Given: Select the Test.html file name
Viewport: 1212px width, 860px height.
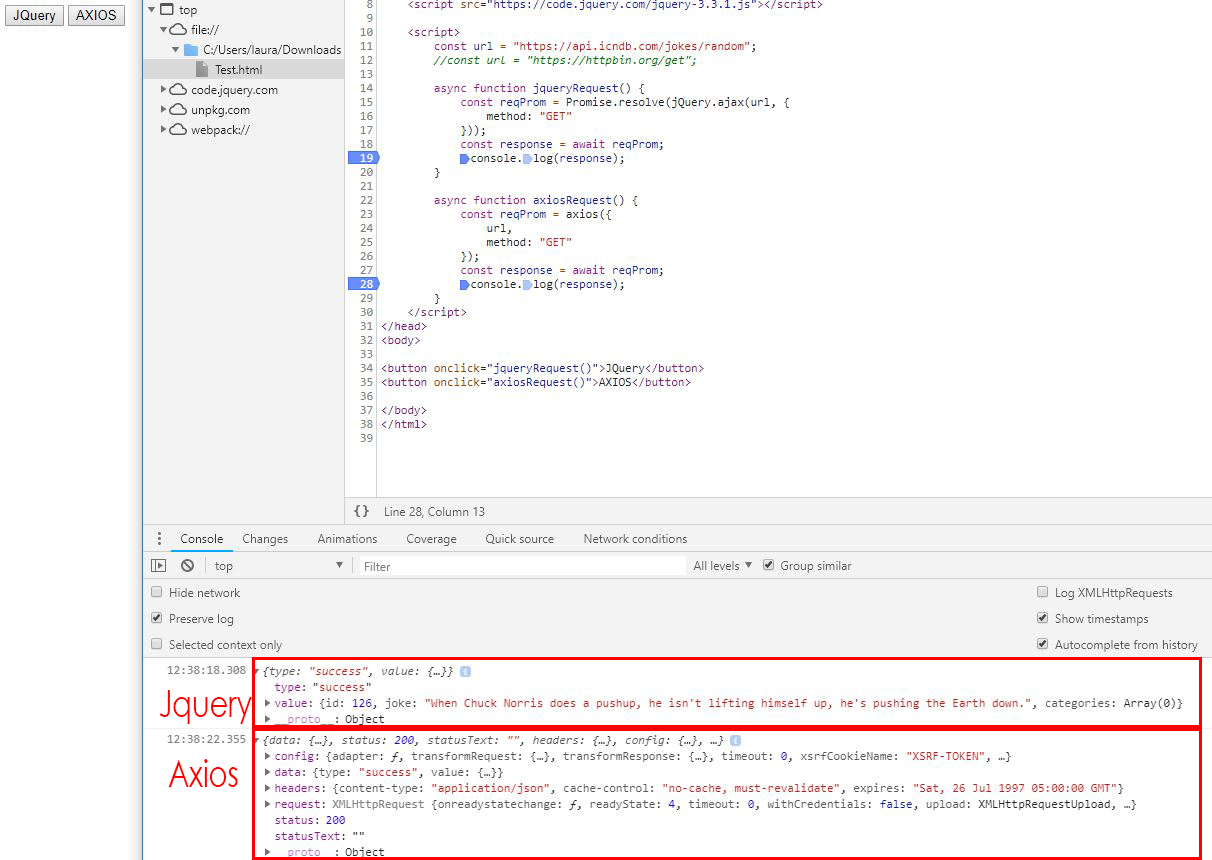Looking at the screenshot, I should tap(238, 69).
